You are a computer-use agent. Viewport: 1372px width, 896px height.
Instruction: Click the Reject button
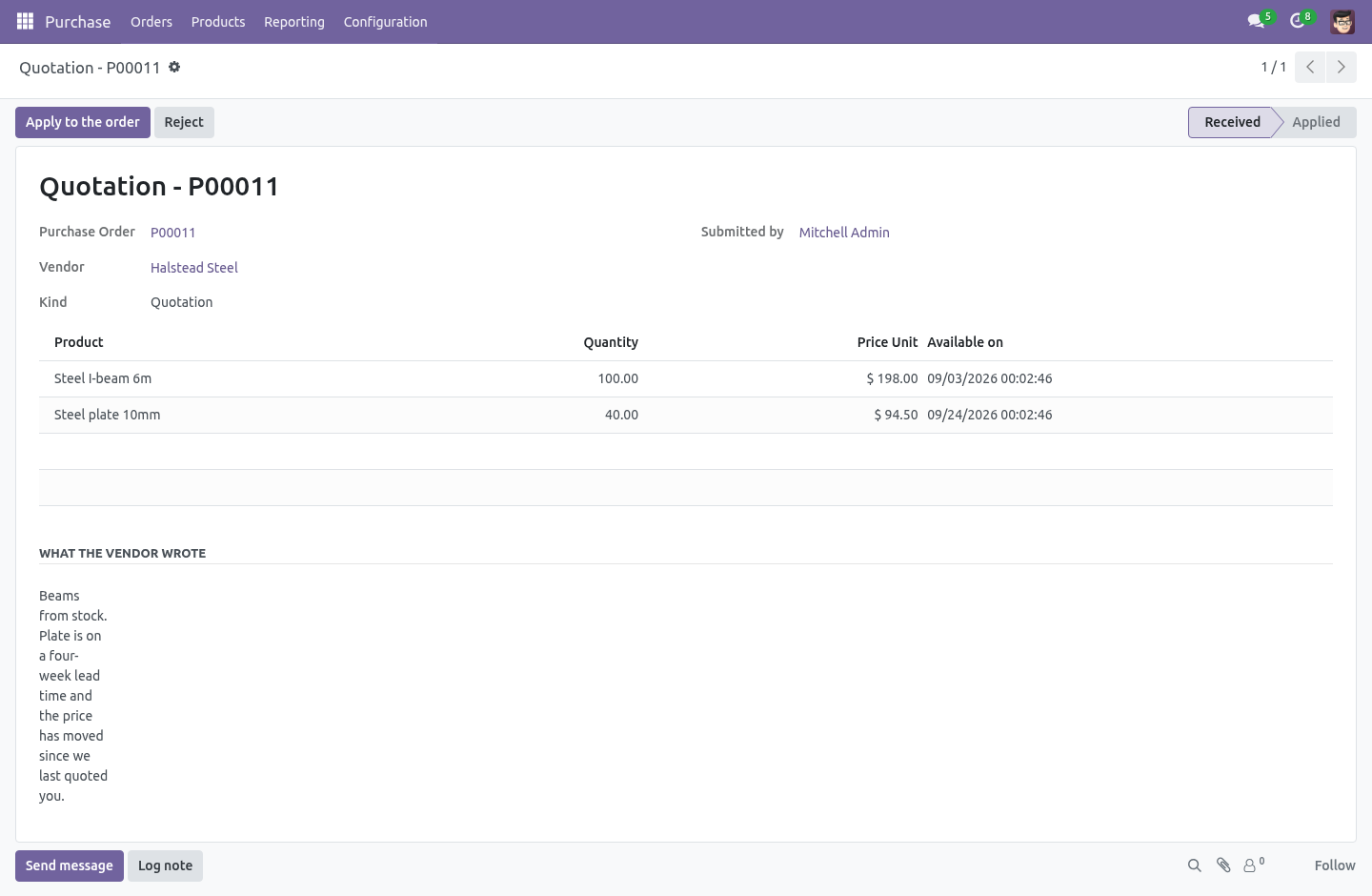(184, 122)
